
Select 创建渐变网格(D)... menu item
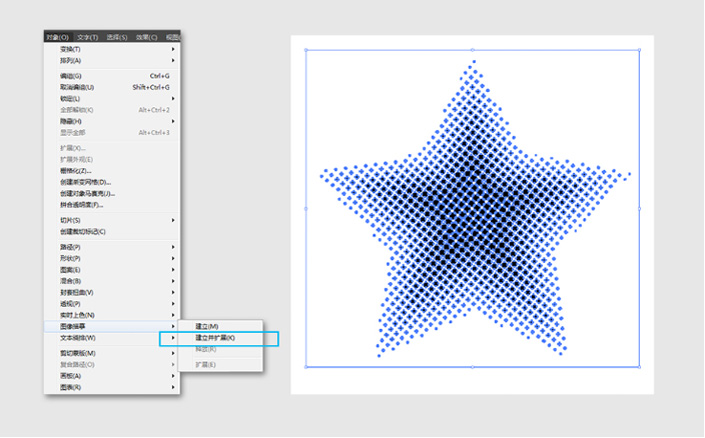[x=86, y=182]
